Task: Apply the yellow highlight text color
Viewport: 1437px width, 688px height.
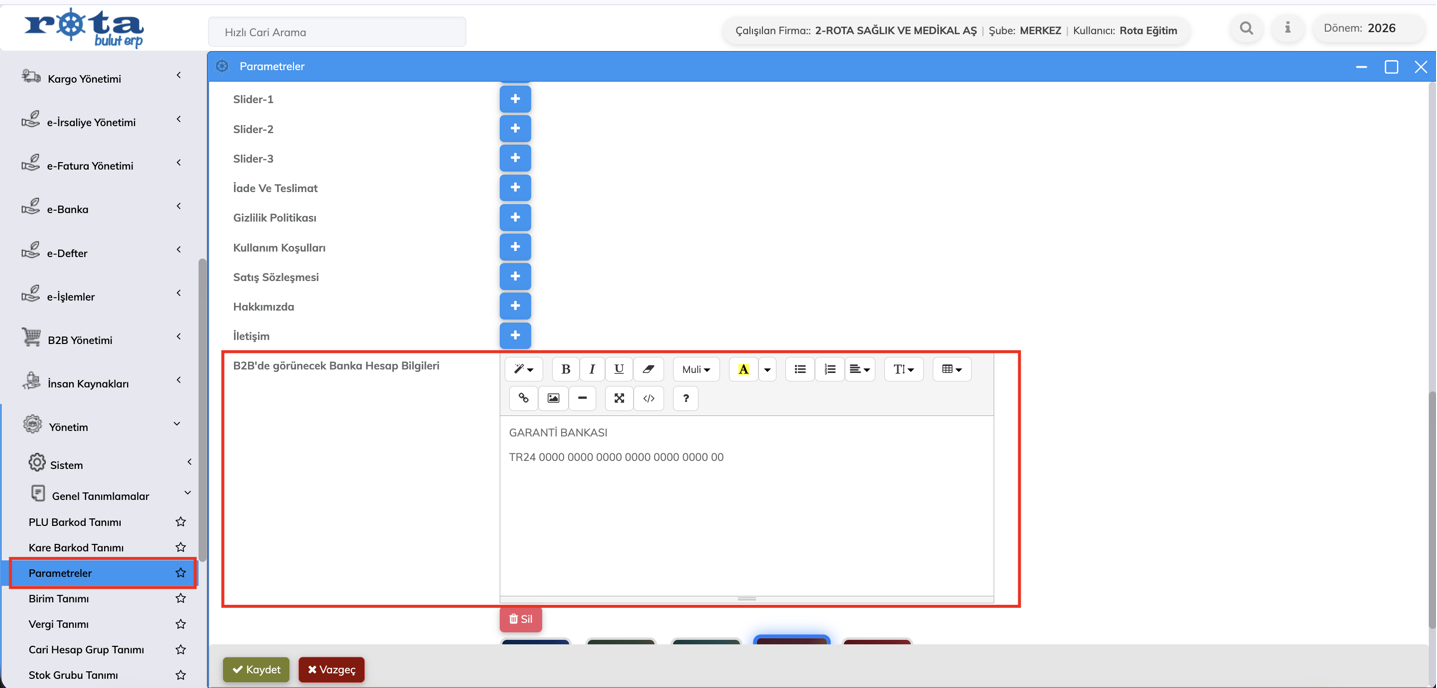Action: click(743, 369)
